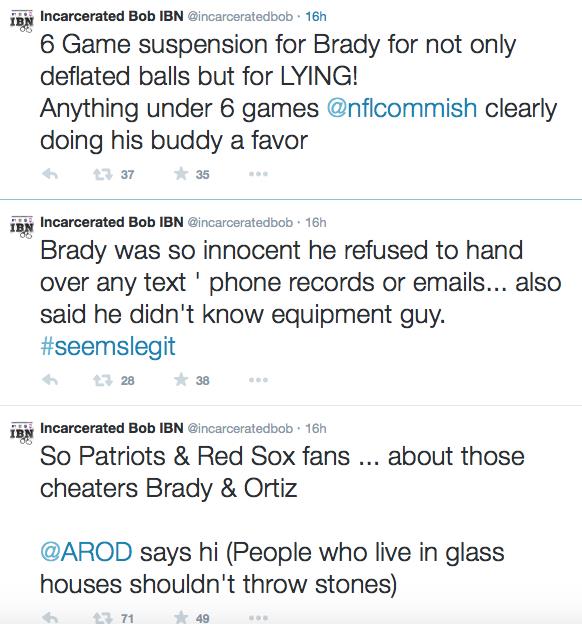Open more options on the #seemslegit tweet
Viewport: 582px width, 624px height.
point(258,380)
